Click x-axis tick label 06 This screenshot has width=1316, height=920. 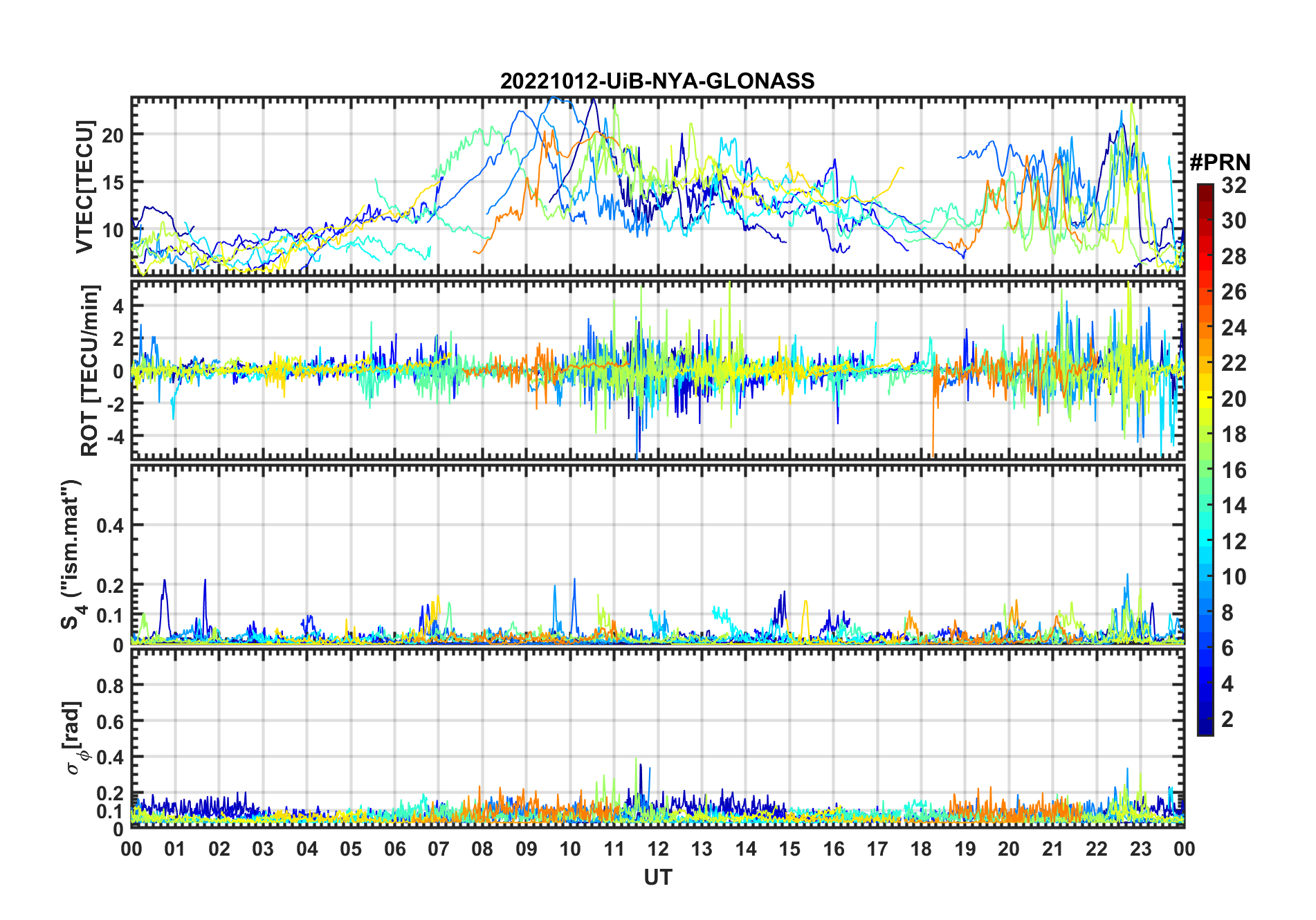[394, 849]
